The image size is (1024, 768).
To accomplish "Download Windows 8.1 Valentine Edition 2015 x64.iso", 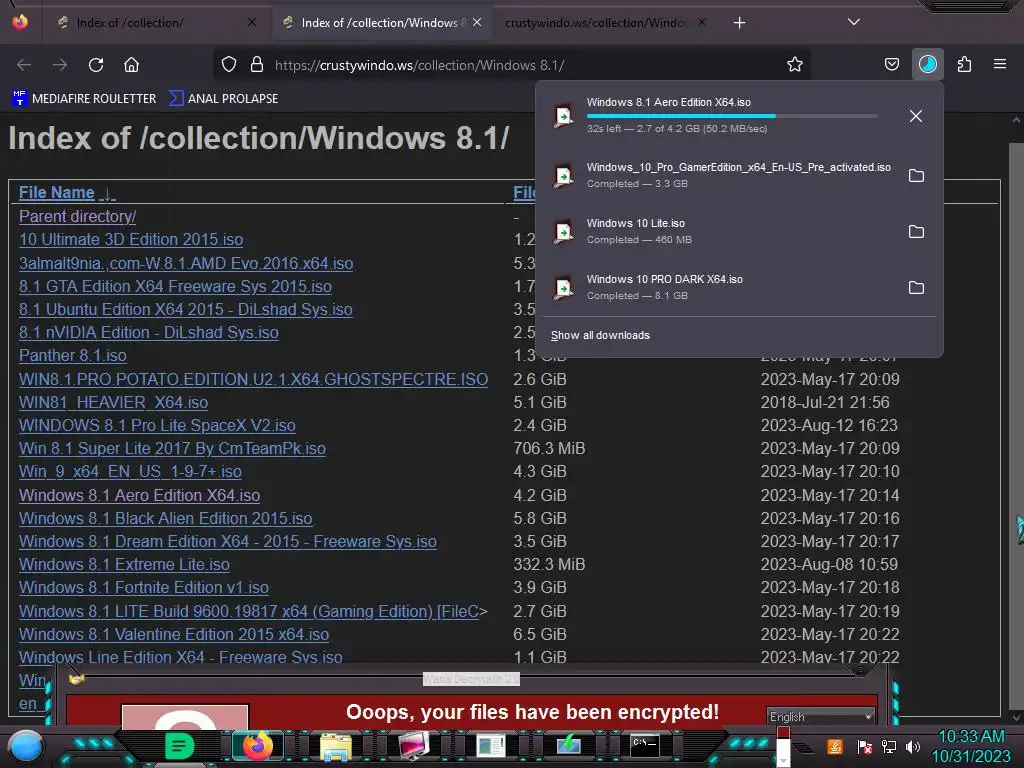I will 174,634.
